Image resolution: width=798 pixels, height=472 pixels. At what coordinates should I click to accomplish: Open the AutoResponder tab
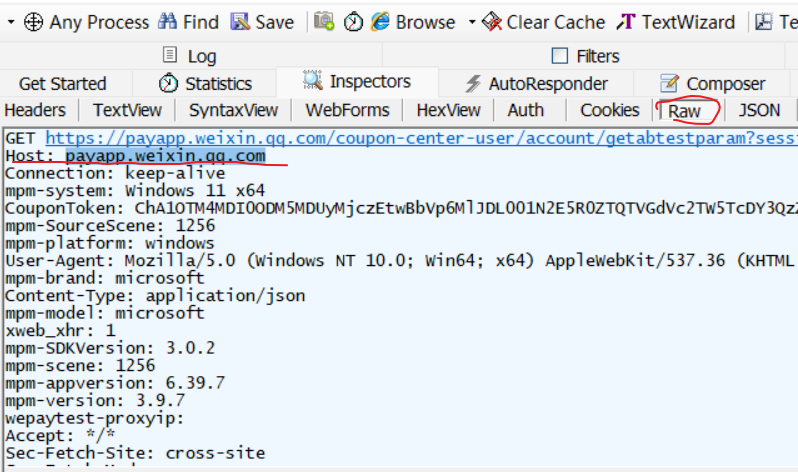pyautogui.click(x=536, y=84)
